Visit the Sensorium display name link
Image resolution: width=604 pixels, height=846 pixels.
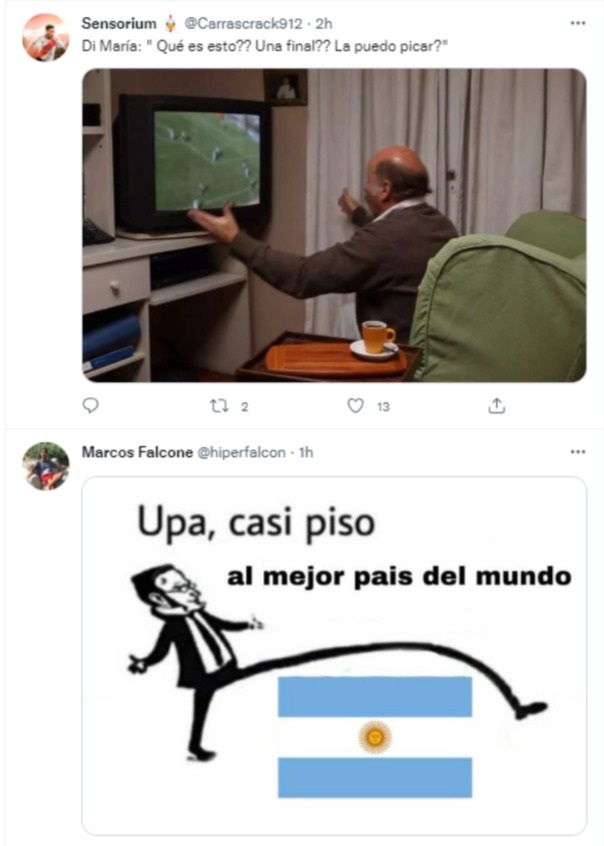119,24
